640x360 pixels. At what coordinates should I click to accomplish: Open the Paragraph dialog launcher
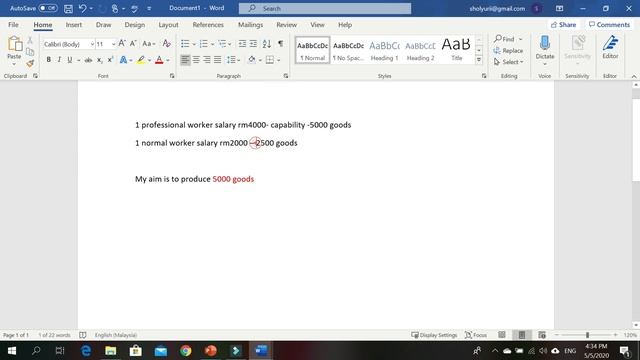tap(286, 76)
